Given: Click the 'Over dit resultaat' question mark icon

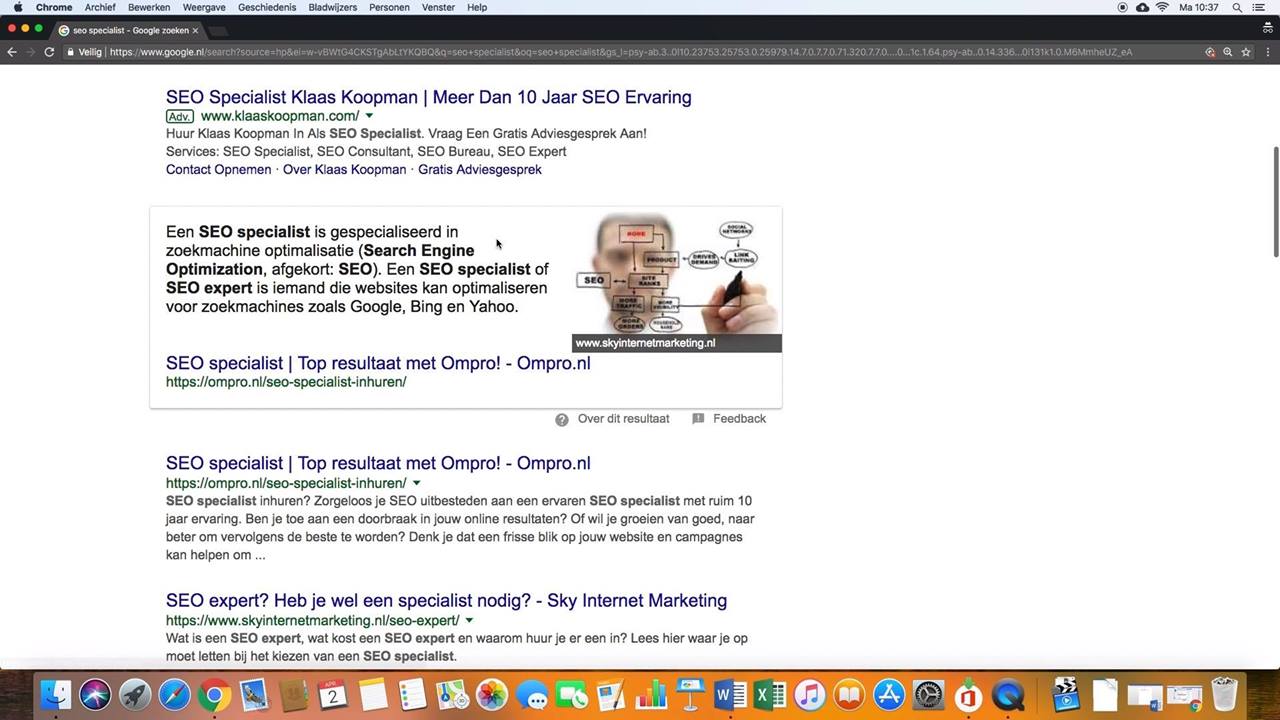Looking at the screenshot, I should tap(562, 419).
